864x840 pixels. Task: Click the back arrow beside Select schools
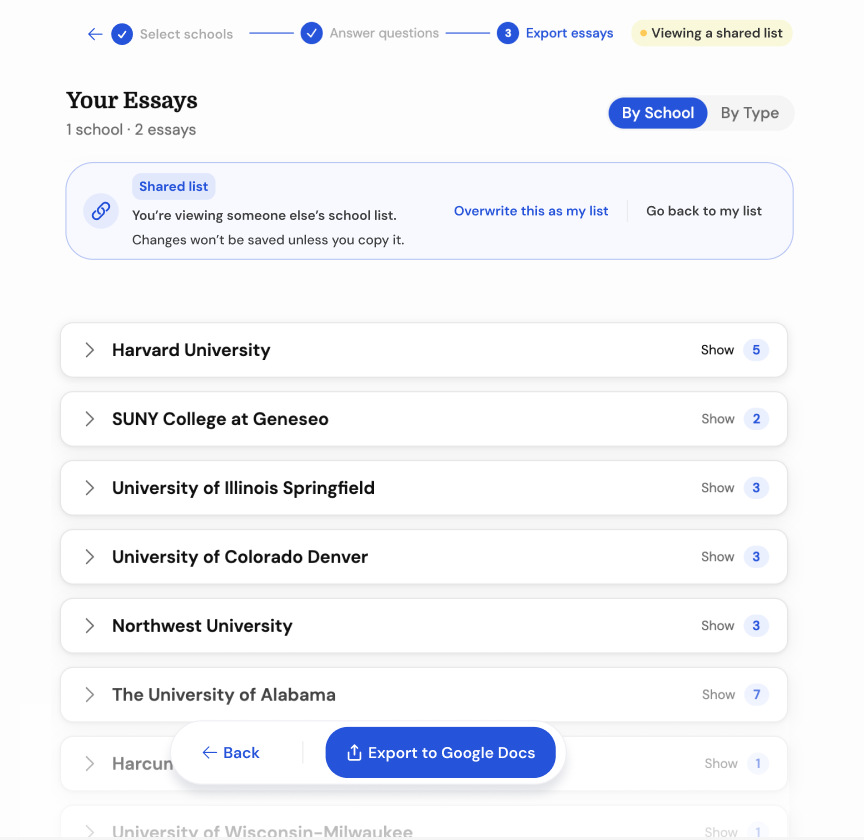click(x=95, y=34)
